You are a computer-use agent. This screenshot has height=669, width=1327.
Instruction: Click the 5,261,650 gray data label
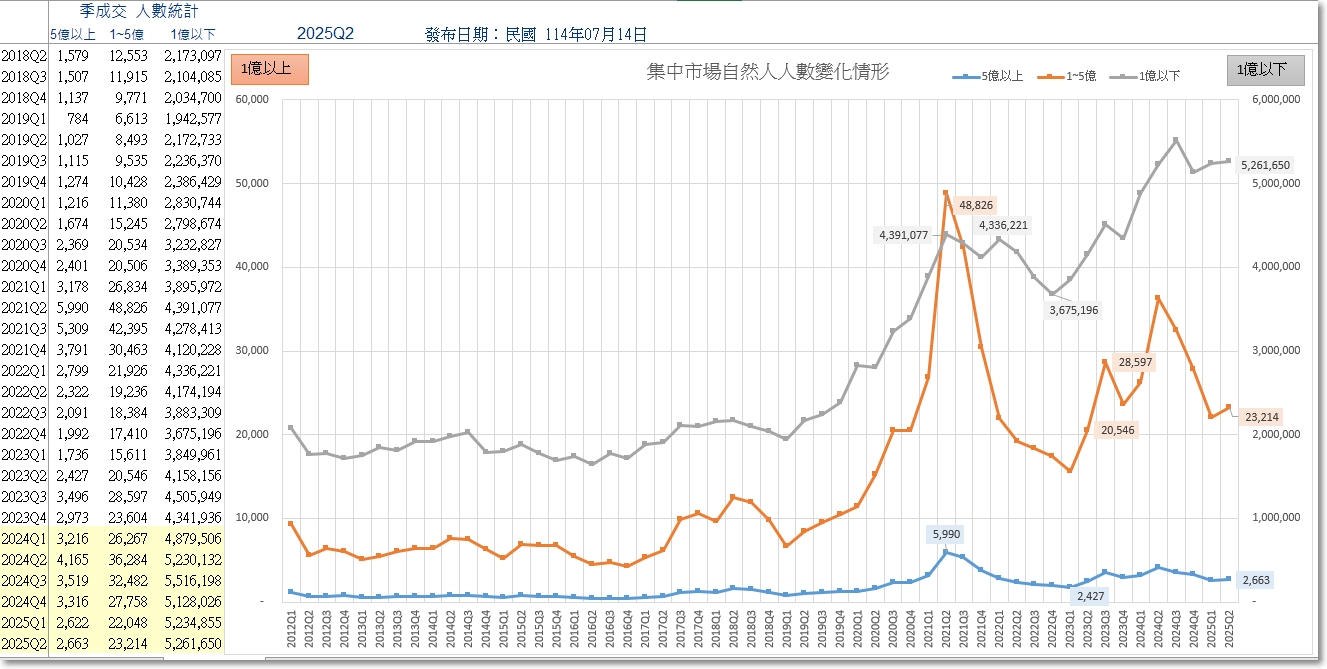pos(1265,165)
